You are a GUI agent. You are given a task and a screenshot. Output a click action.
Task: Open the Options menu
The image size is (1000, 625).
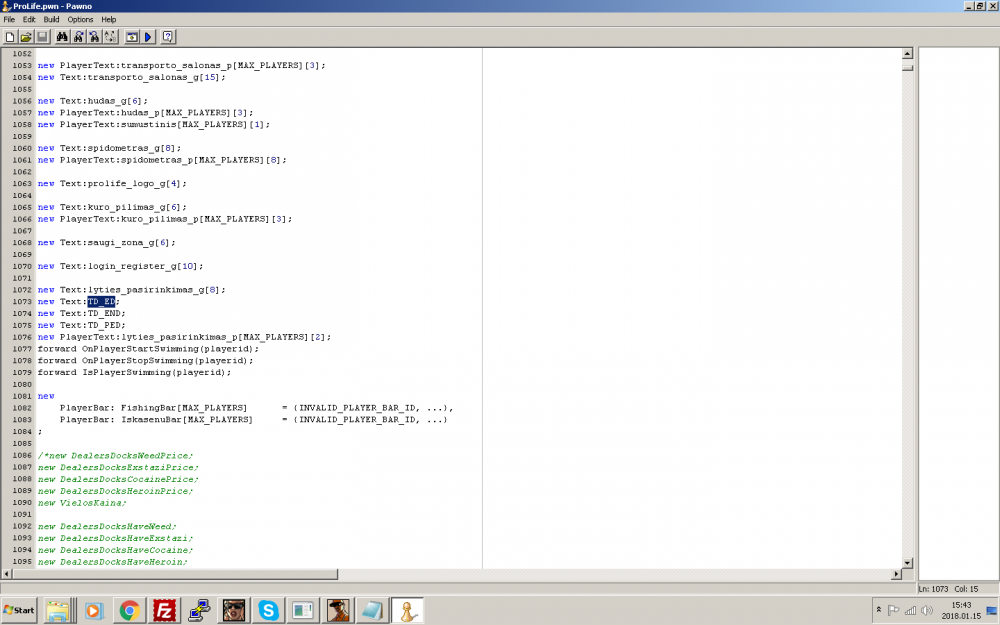(x=80, y=20)
